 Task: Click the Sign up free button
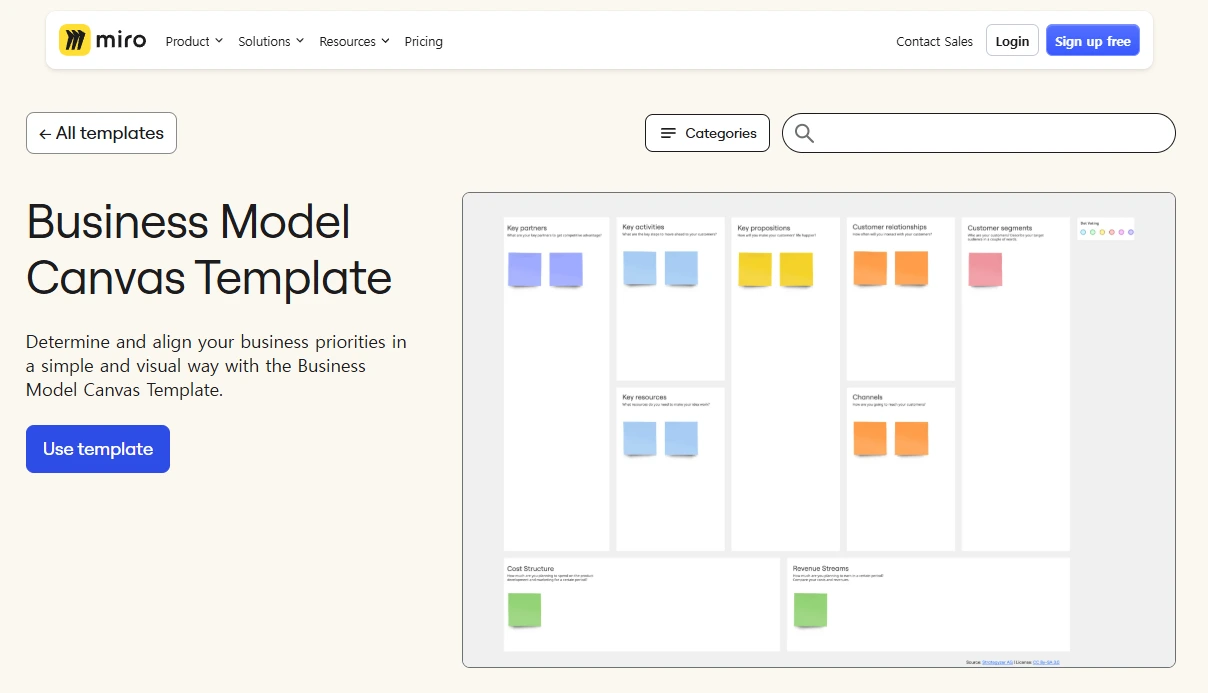pyautogui.click(x=1092, y=41)
